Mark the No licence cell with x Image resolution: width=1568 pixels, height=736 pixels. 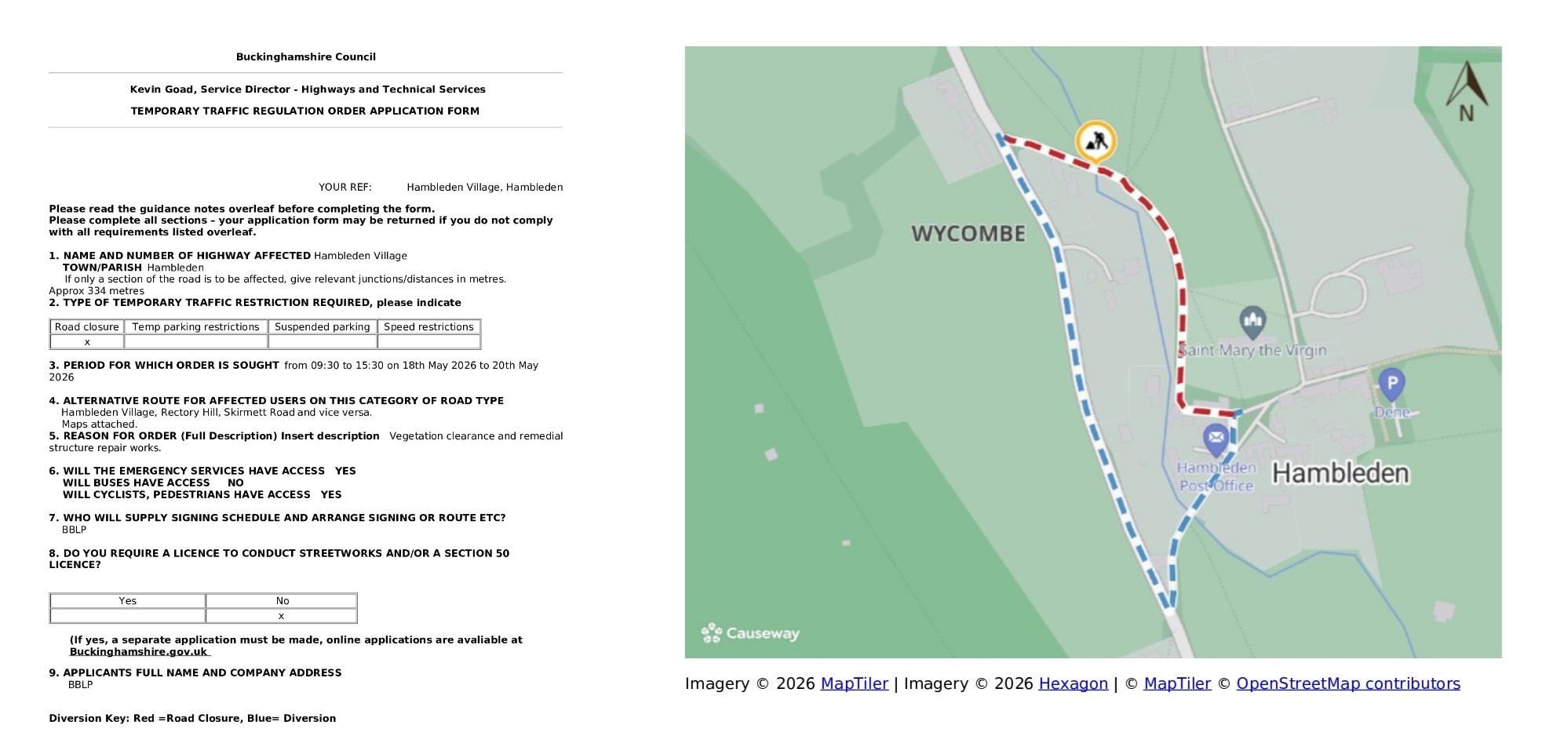[282, 616]
